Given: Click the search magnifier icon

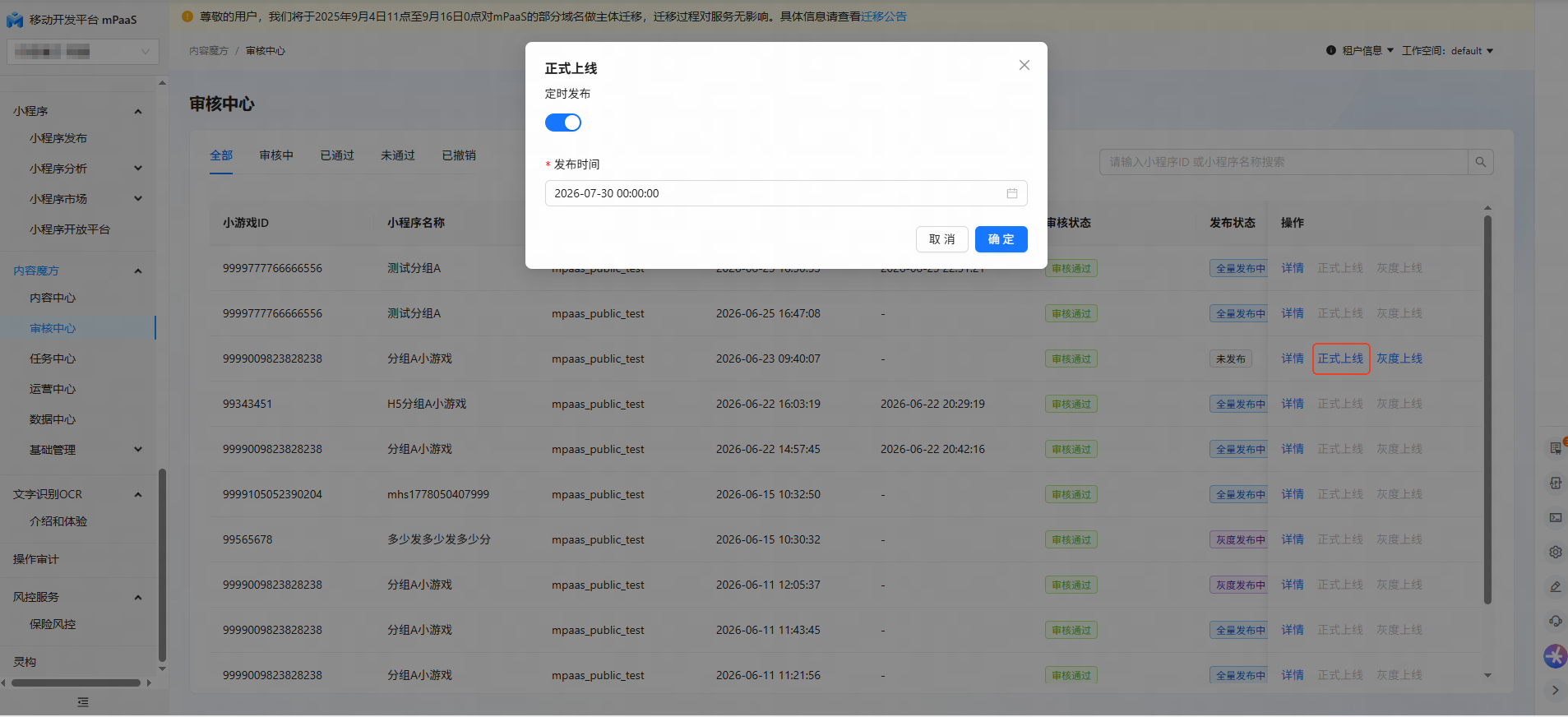Looking at the screenshot, I should 1480,162.
